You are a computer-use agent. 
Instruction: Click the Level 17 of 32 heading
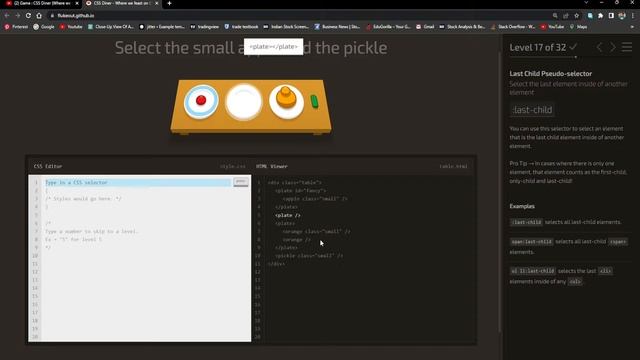[538, 47]
